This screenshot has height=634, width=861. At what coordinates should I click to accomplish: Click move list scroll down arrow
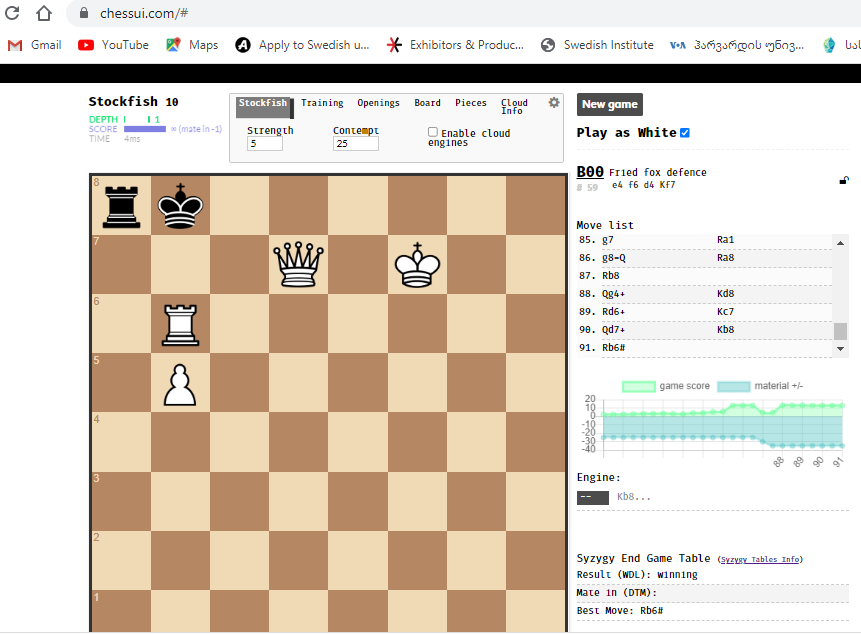[840, 349]
